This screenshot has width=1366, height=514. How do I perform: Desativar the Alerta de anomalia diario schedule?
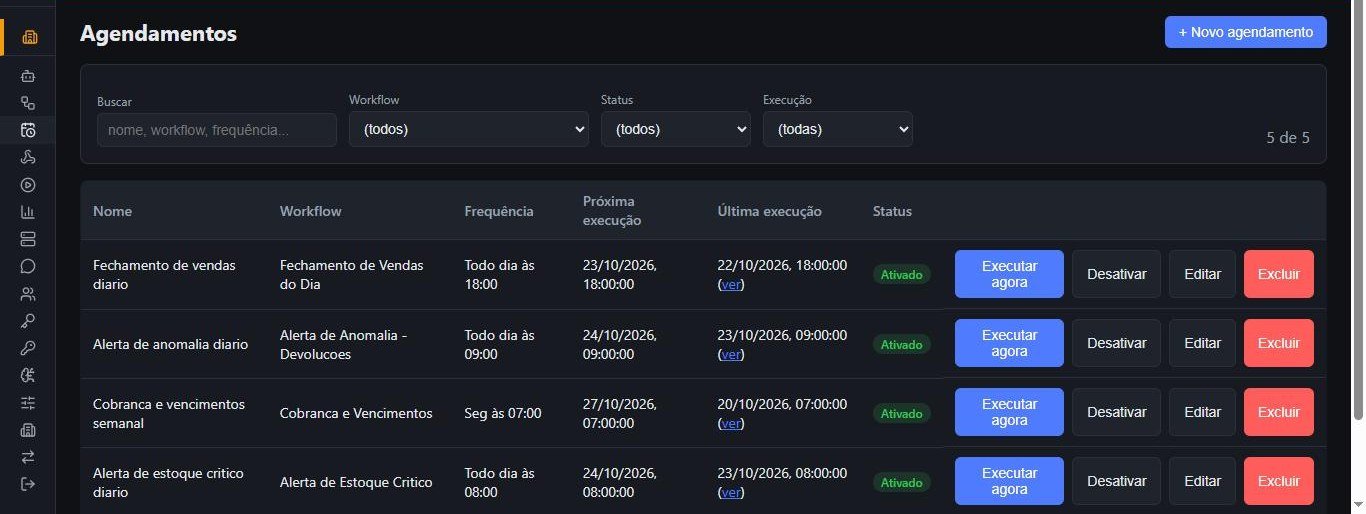pyautogui.click(x=1117, y=343)
